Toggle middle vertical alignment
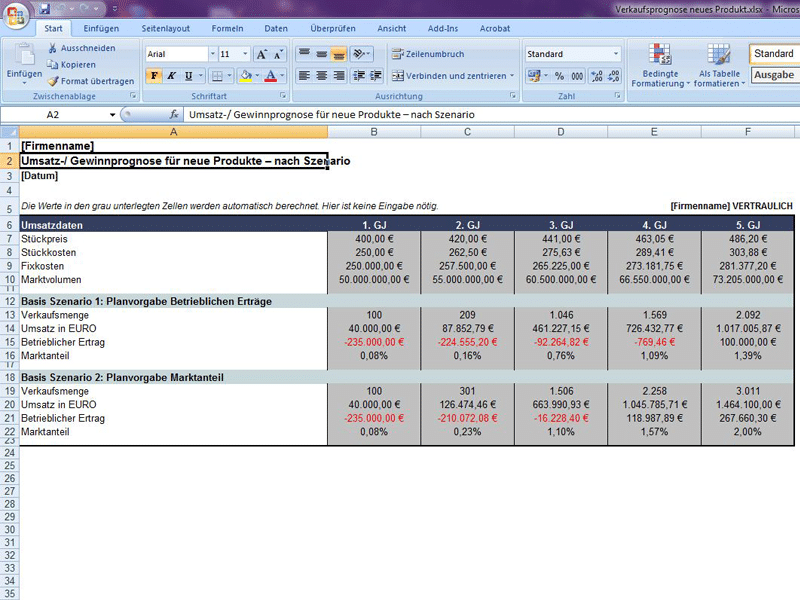Viewport: 800px width, 600px height. (321, 54)
